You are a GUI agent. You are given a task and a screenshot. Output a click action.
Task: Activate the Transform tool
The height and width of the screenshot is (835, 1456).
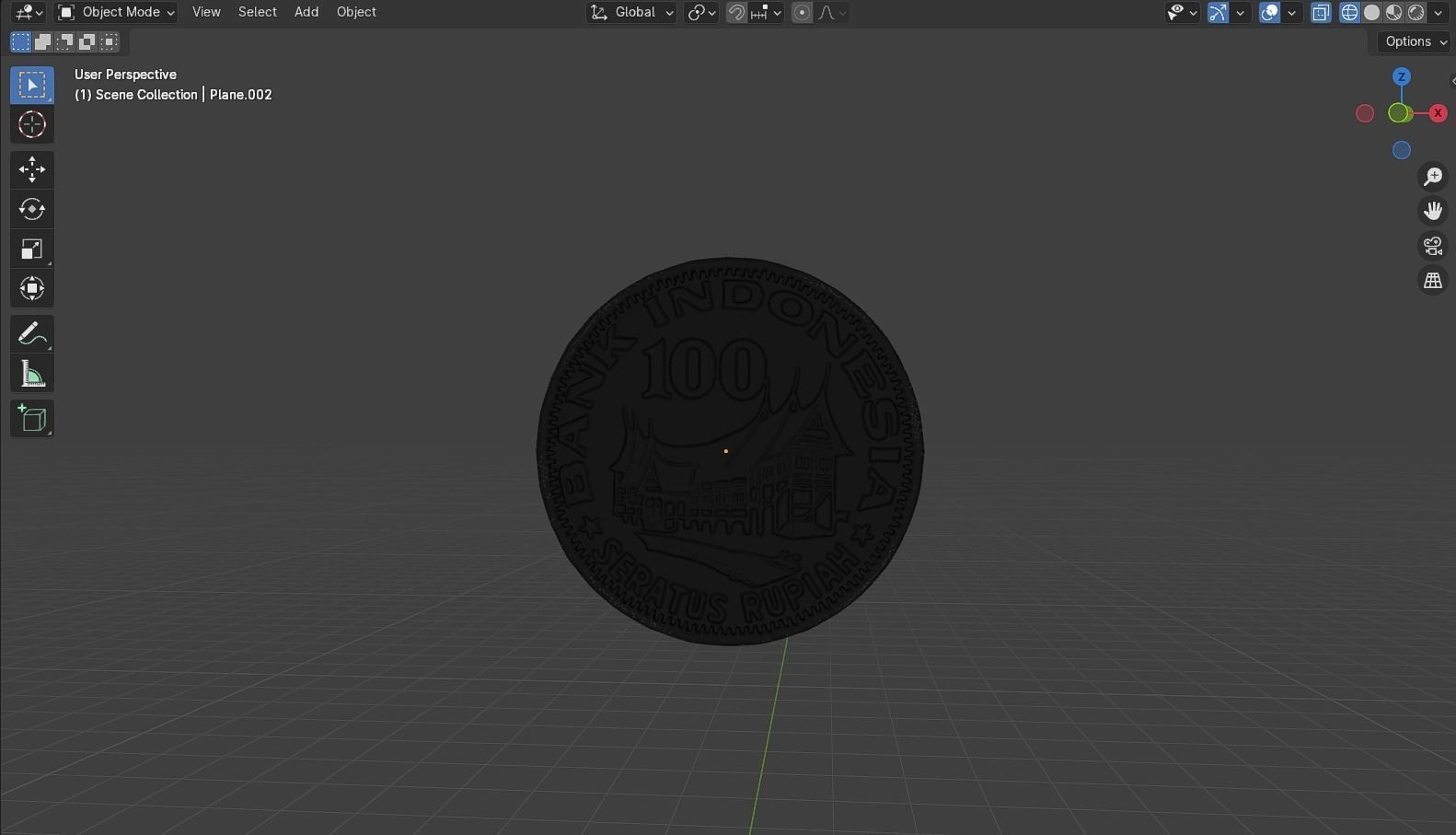[32, 288]
